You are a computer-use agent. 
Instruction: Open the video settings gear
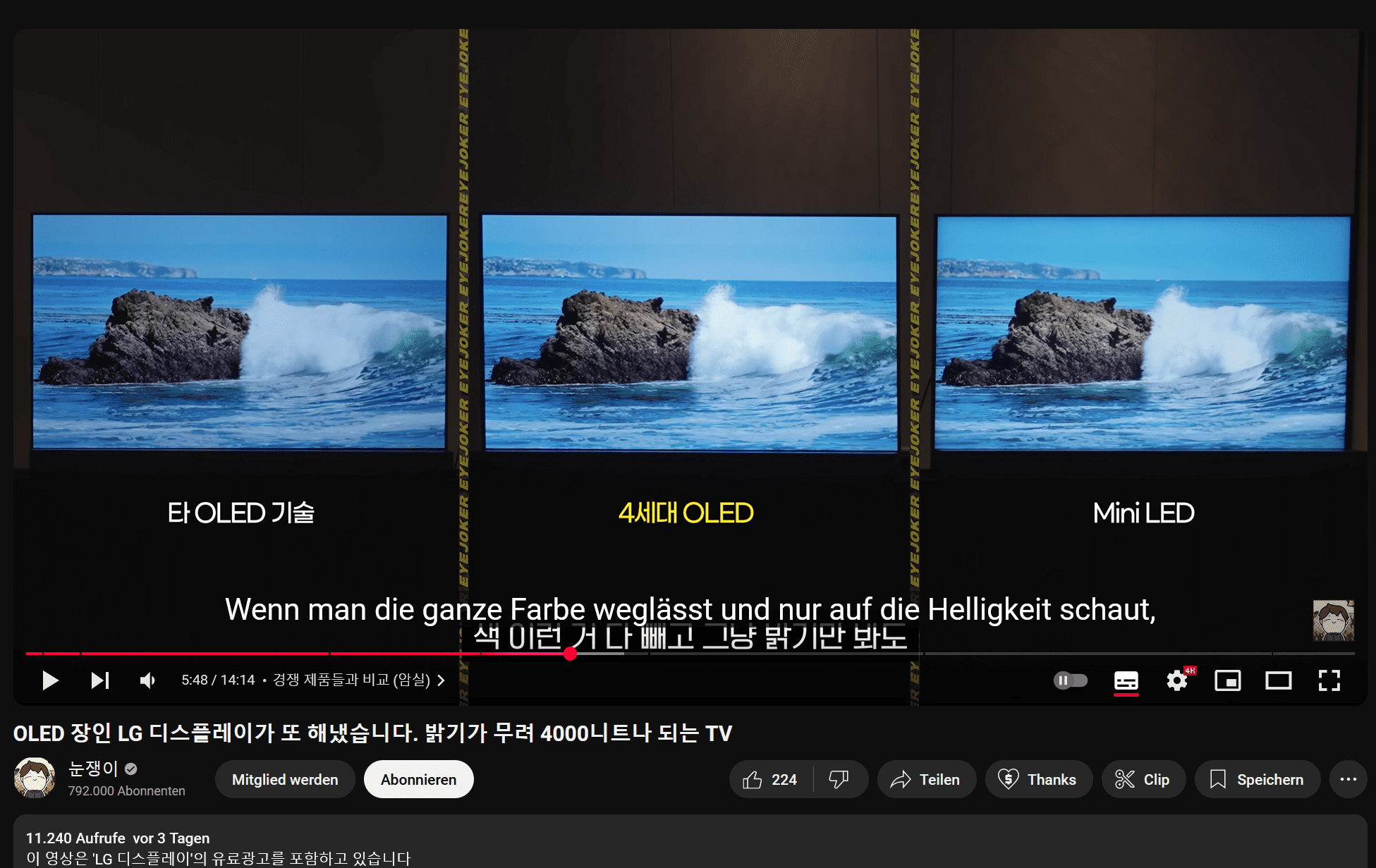tap(1177, 680)
